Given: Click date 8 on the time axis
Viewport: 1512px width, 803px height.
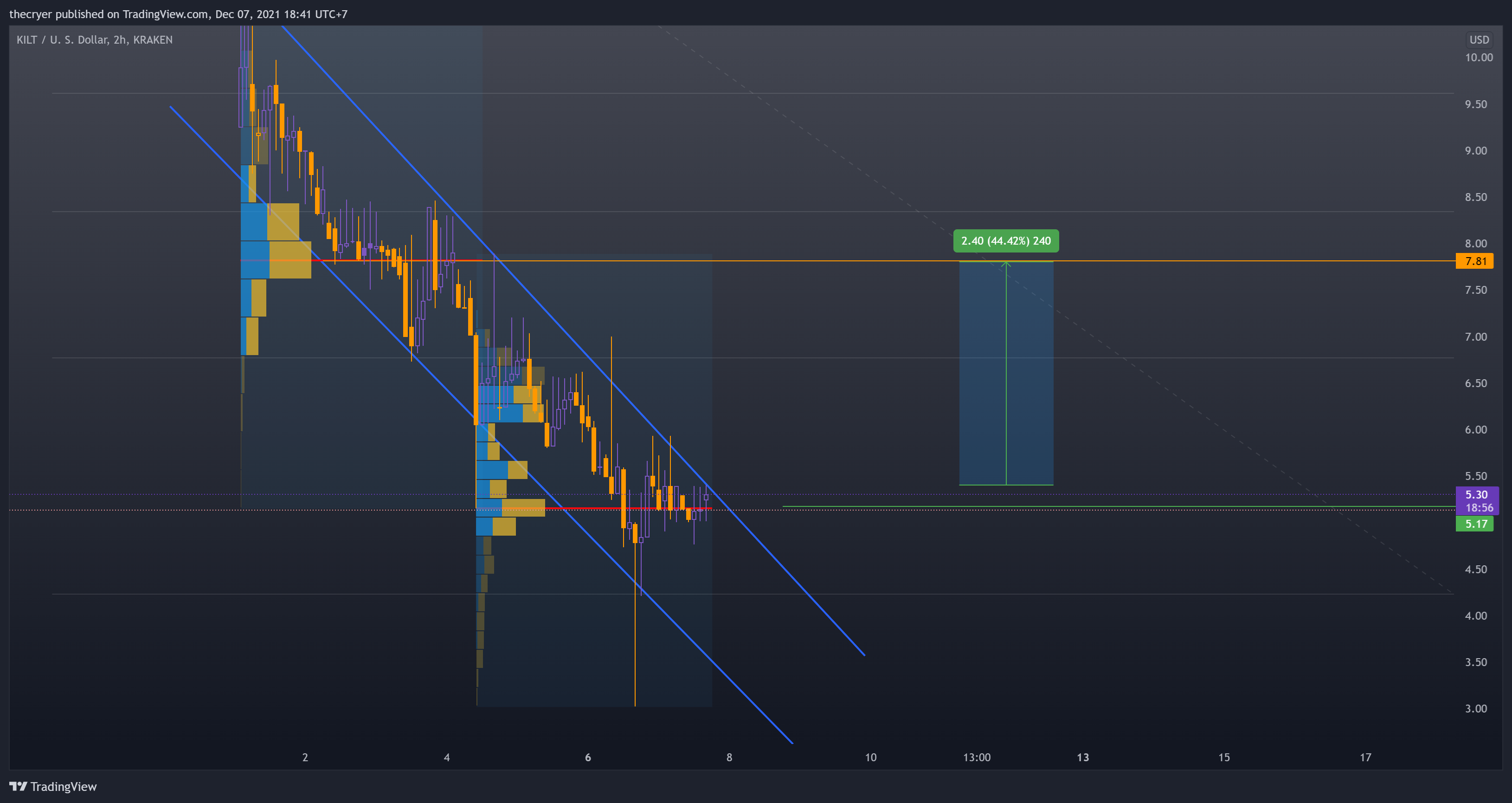Looking at the screenshot, I should [x=729, y=757].
